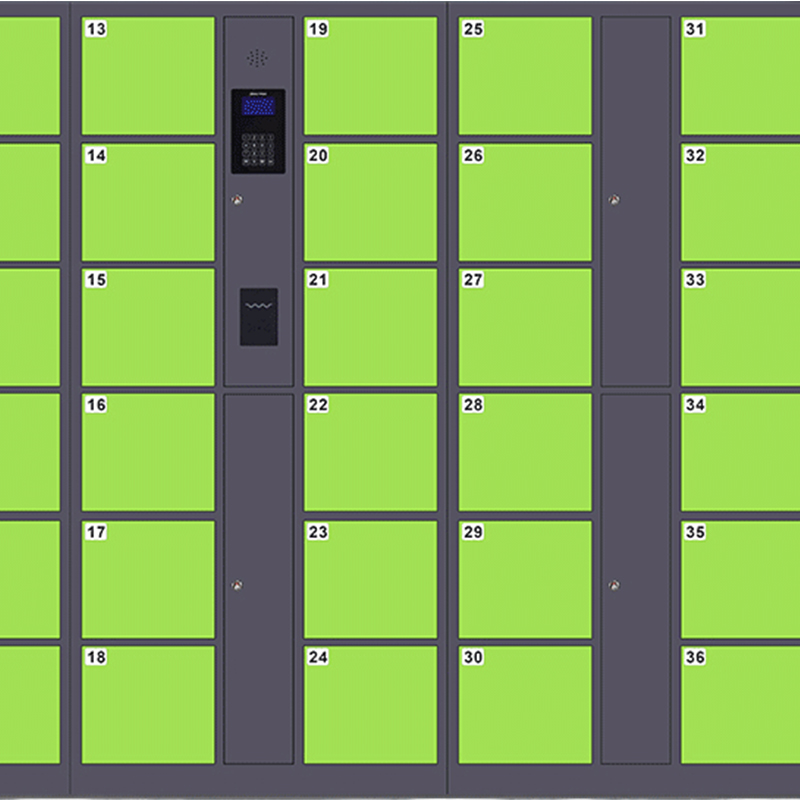Click the keyhole beside locker 26
The image size is (800, 800).
click(x=614, y=200)
